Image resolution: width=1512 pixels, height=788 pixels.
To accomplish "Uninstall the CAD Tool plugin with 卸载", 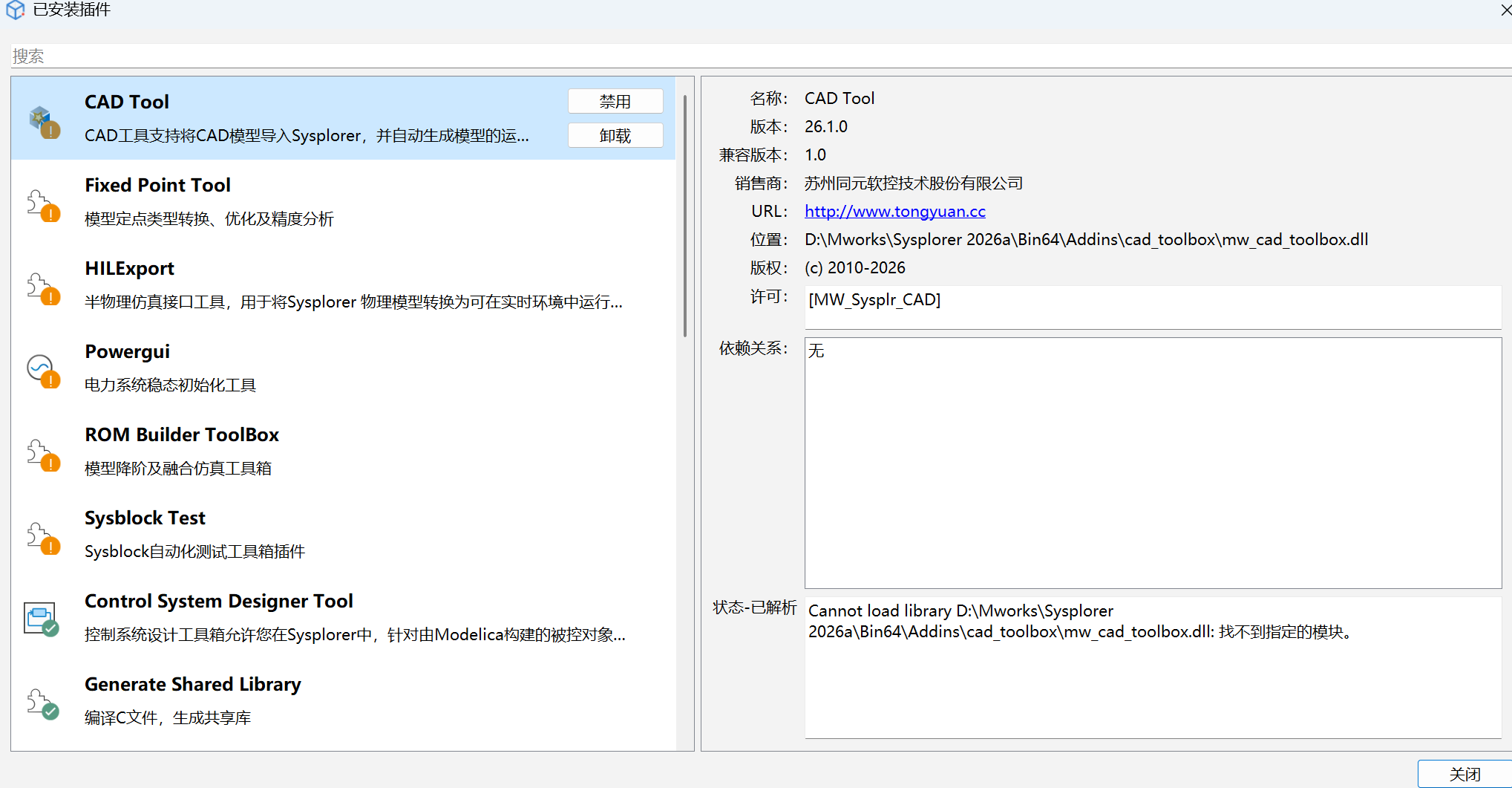I will (615, 135).
